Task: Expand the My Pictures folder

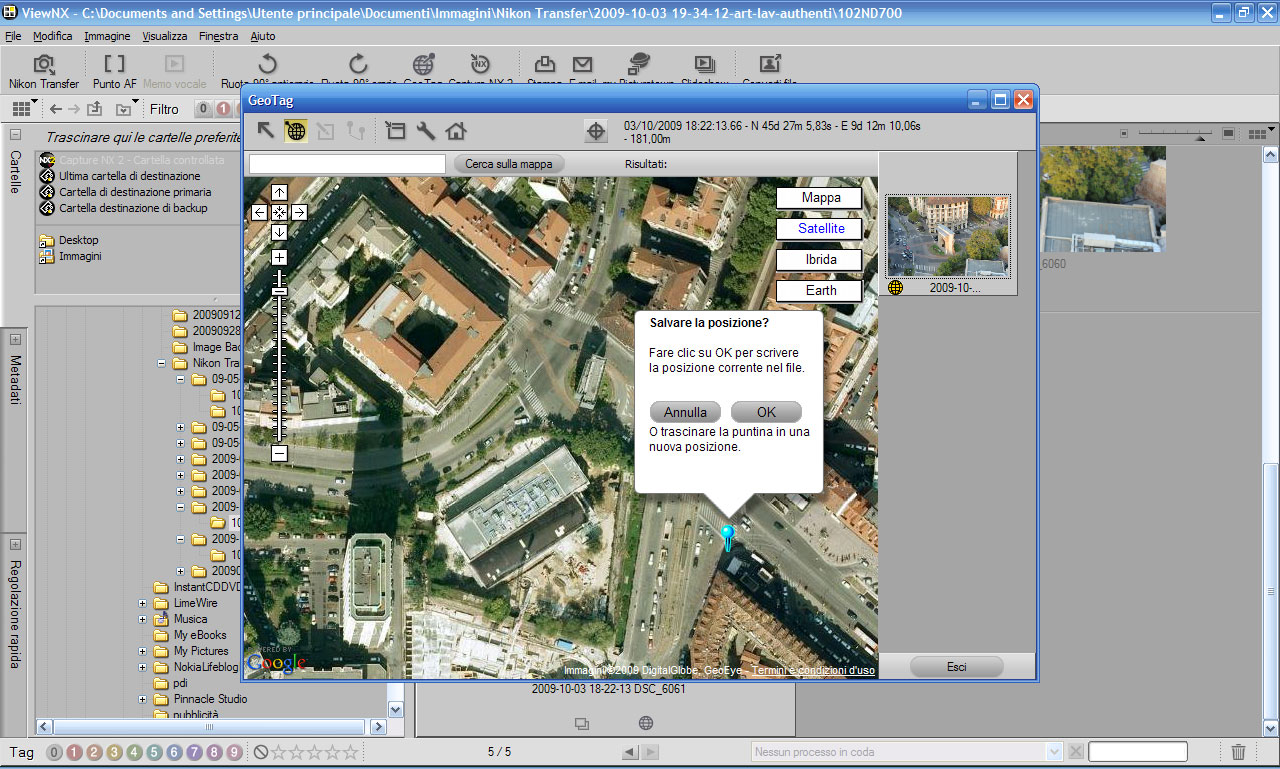Action: coord(143,652)
